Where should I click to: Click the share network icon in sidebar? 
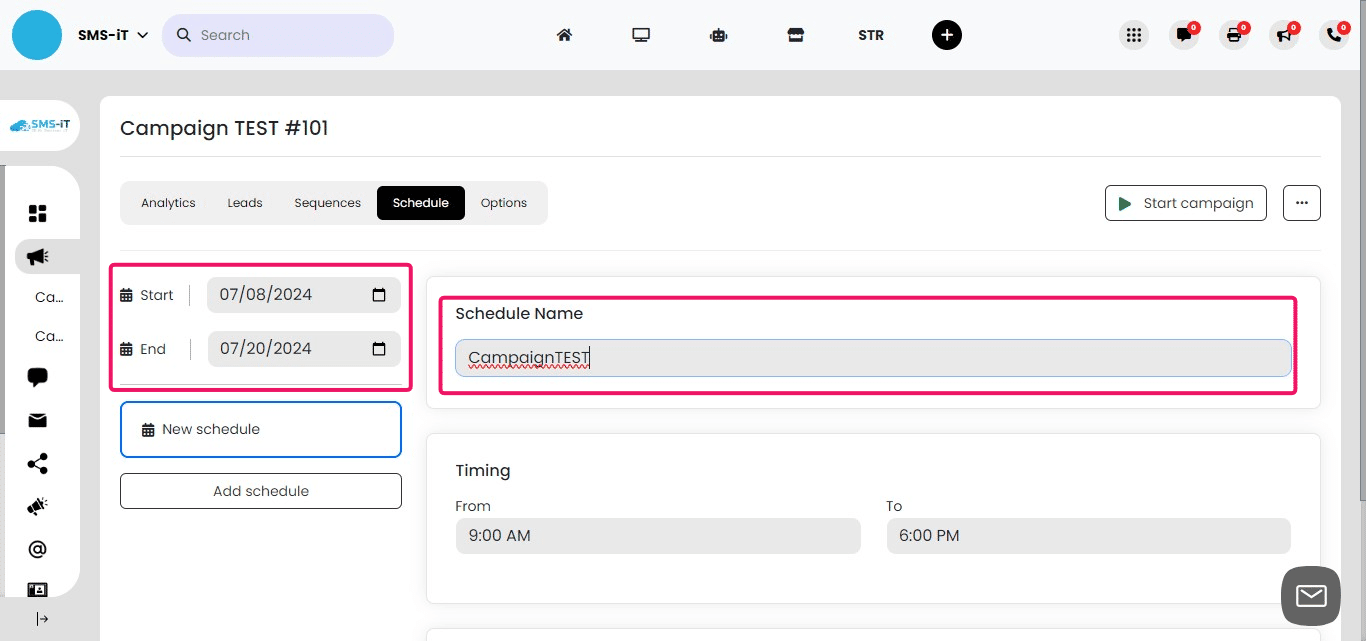[x=37, y=463]
